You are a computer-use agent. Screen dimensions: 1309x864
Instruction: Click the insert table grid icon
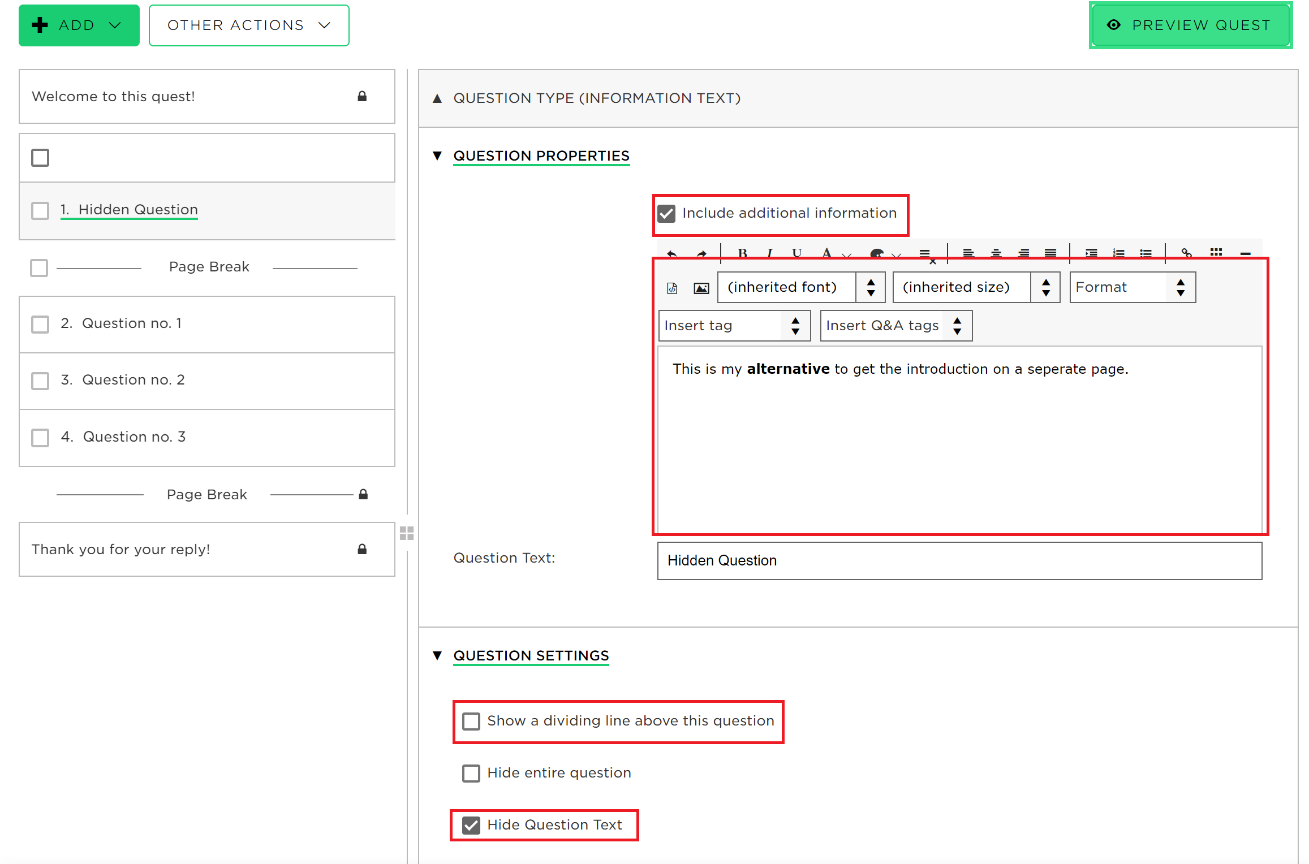point(1216,254)
